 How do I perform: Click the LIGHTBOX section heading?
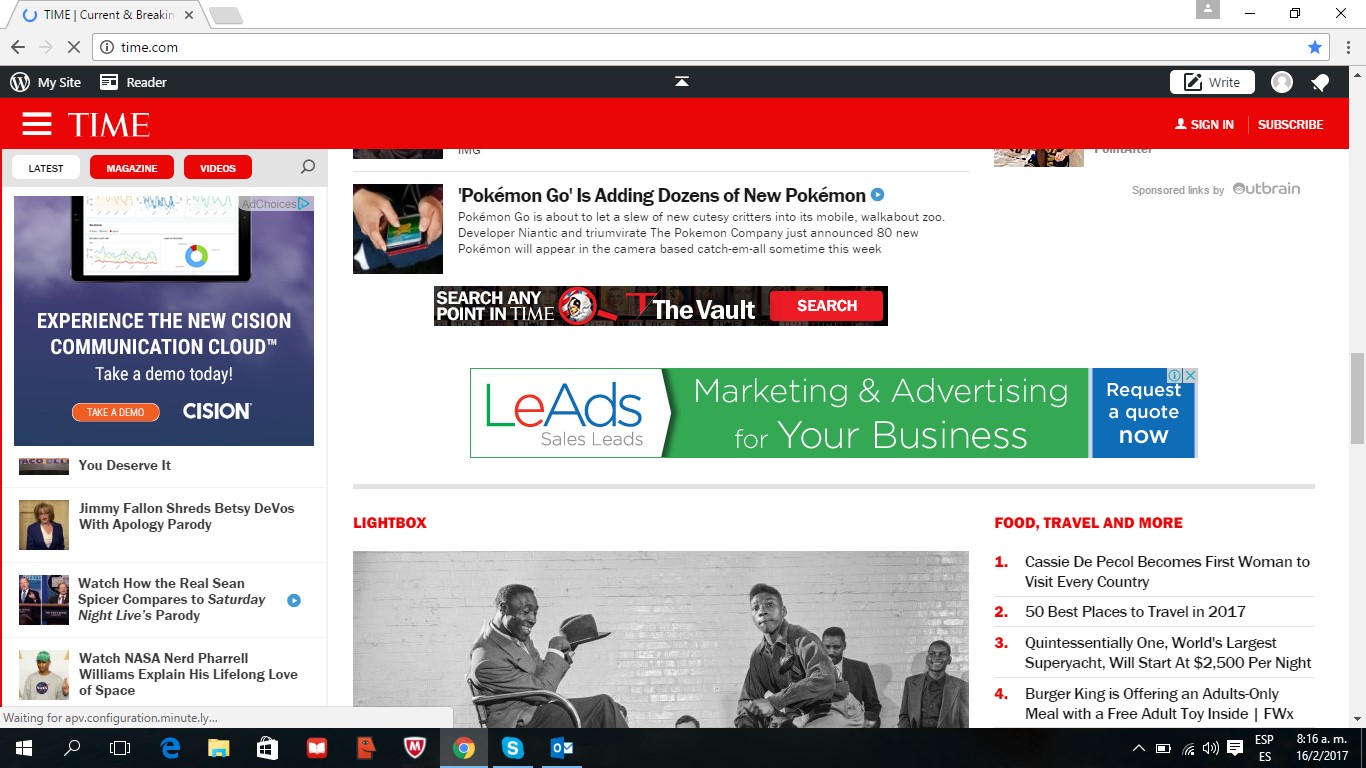point(390,522)
